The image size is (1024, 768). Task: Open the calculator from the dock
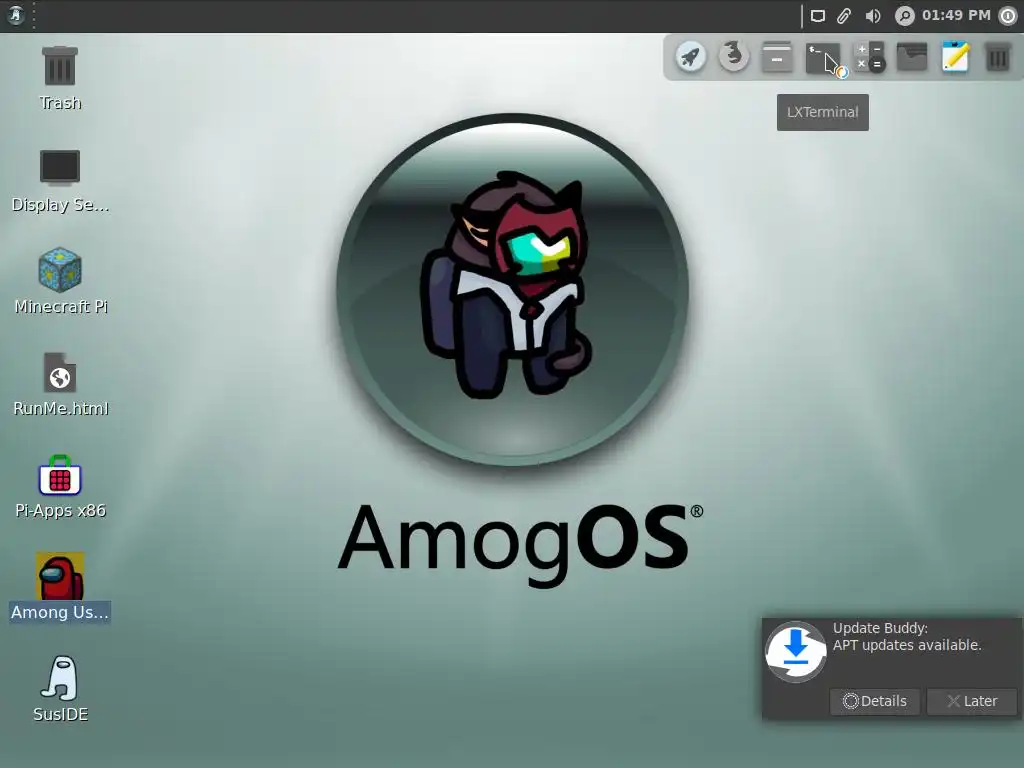[870, 57]
